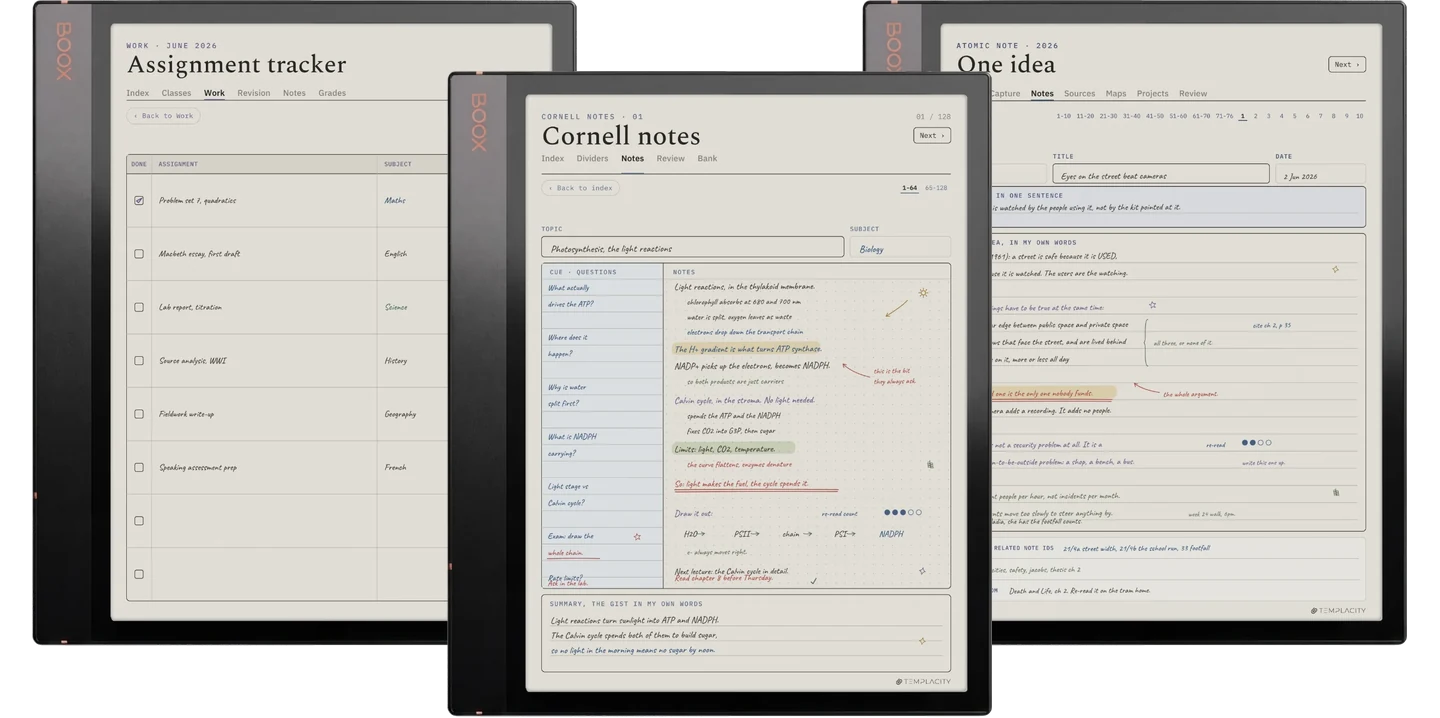Tap Title field 'Eyes on the street beat cameras'

[x=1161, y=174]
